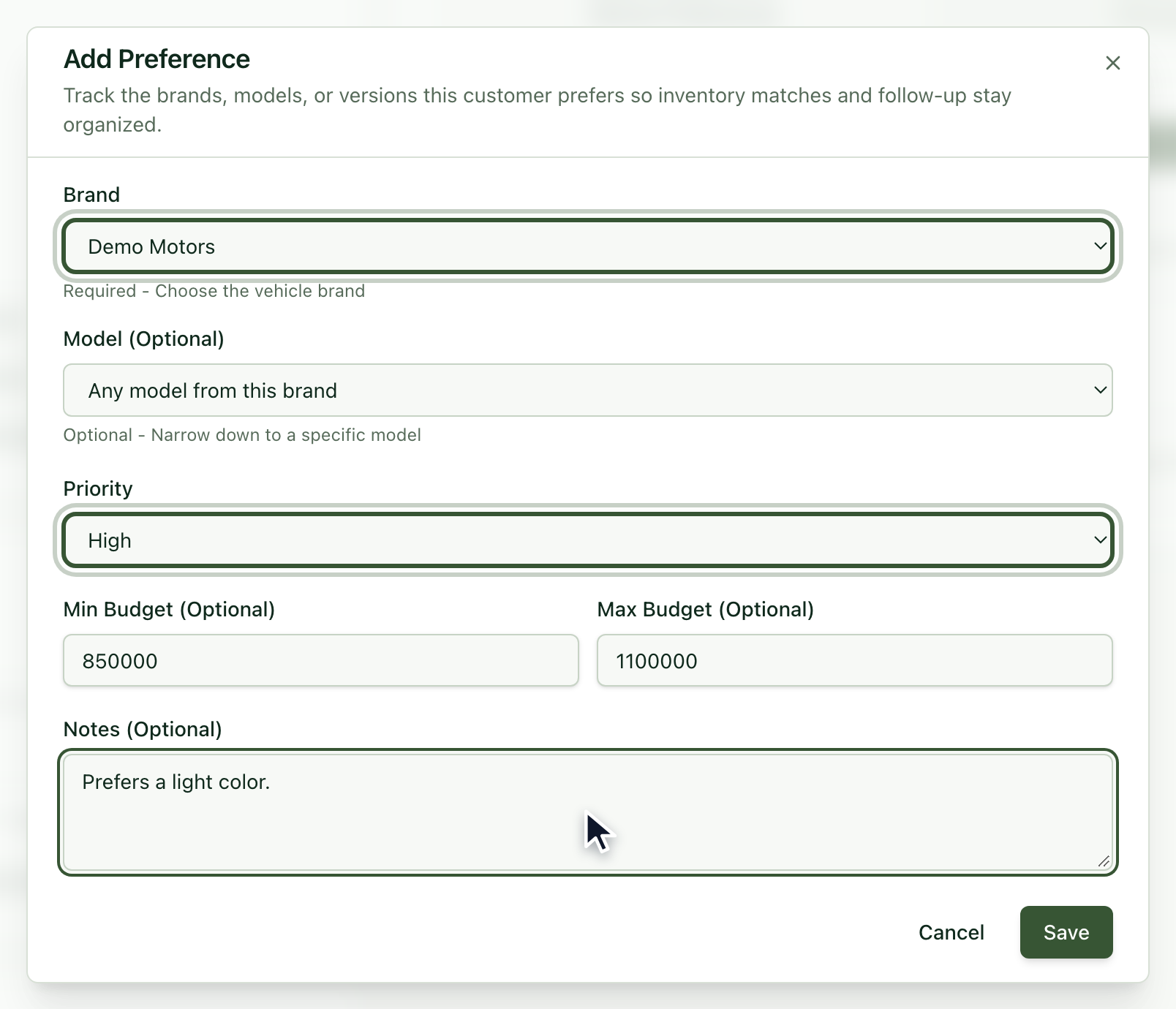1176x1009 pixels.
Task: Click the 'Optional - Narrow down to a specific model' hint
Action: [242, 435]
